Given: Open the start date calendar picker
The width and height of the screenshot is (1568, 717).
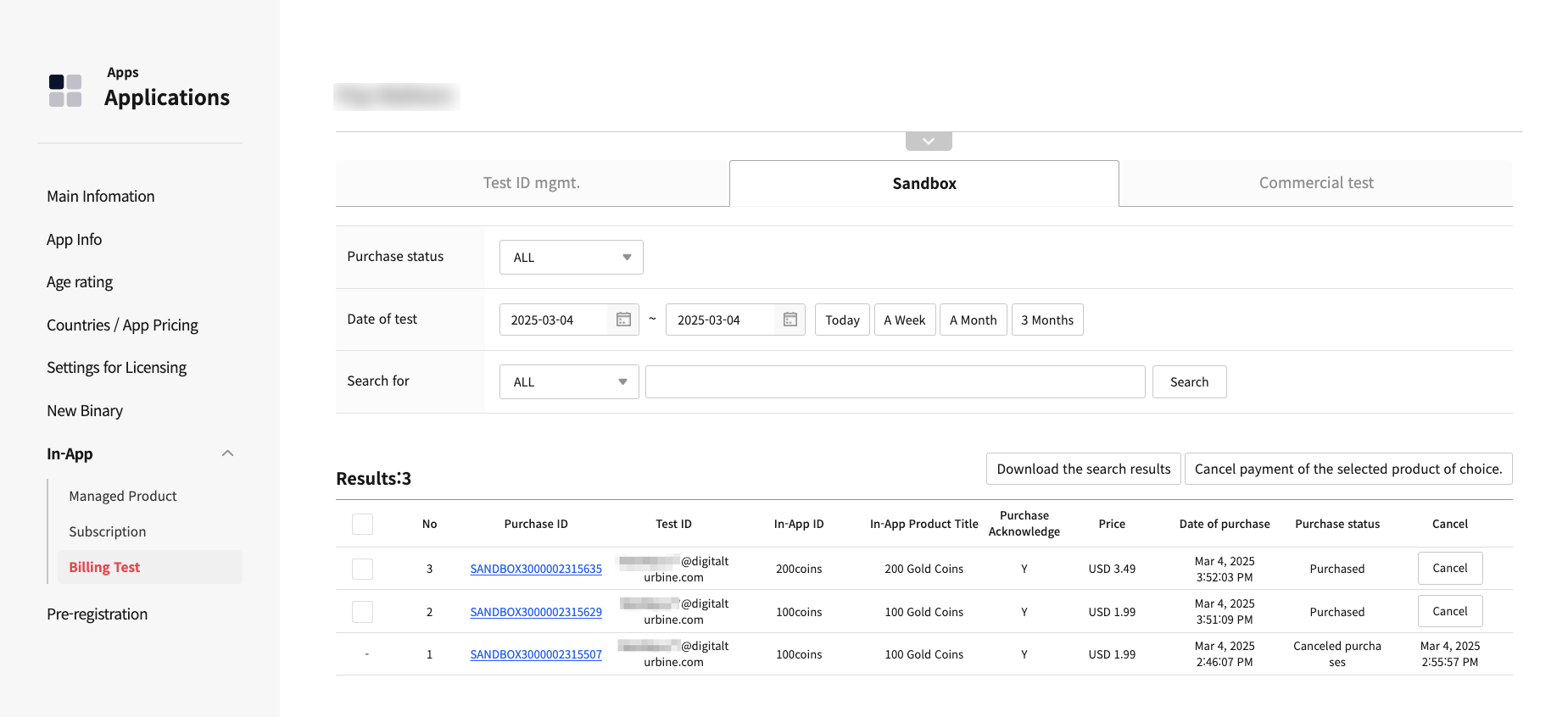Looking at the screenshot, I should [x=623, y=320].
